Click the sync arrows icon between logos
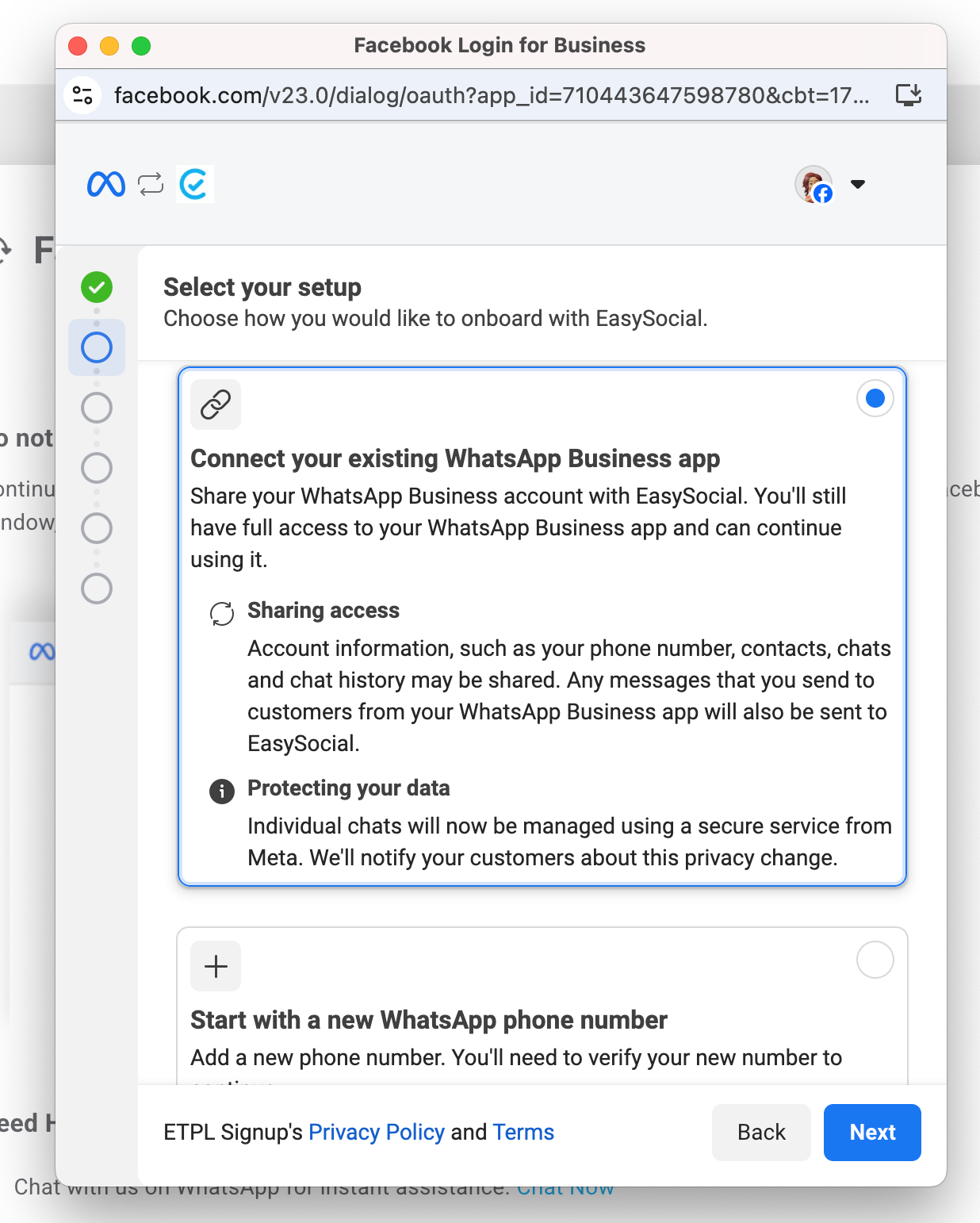Screen dimensions: 980x1223 [x=151, y=184]
